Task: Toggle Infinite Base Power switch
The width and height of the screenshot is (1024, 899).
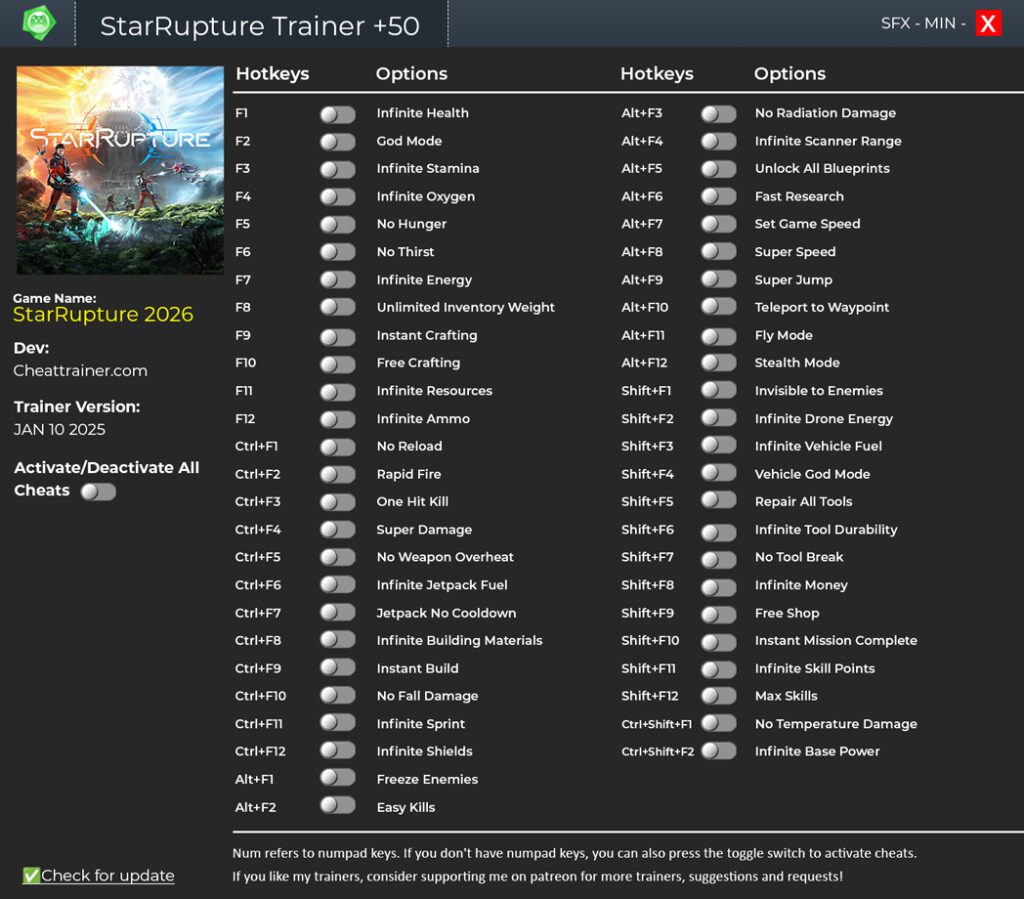Action: coord(718,751)
